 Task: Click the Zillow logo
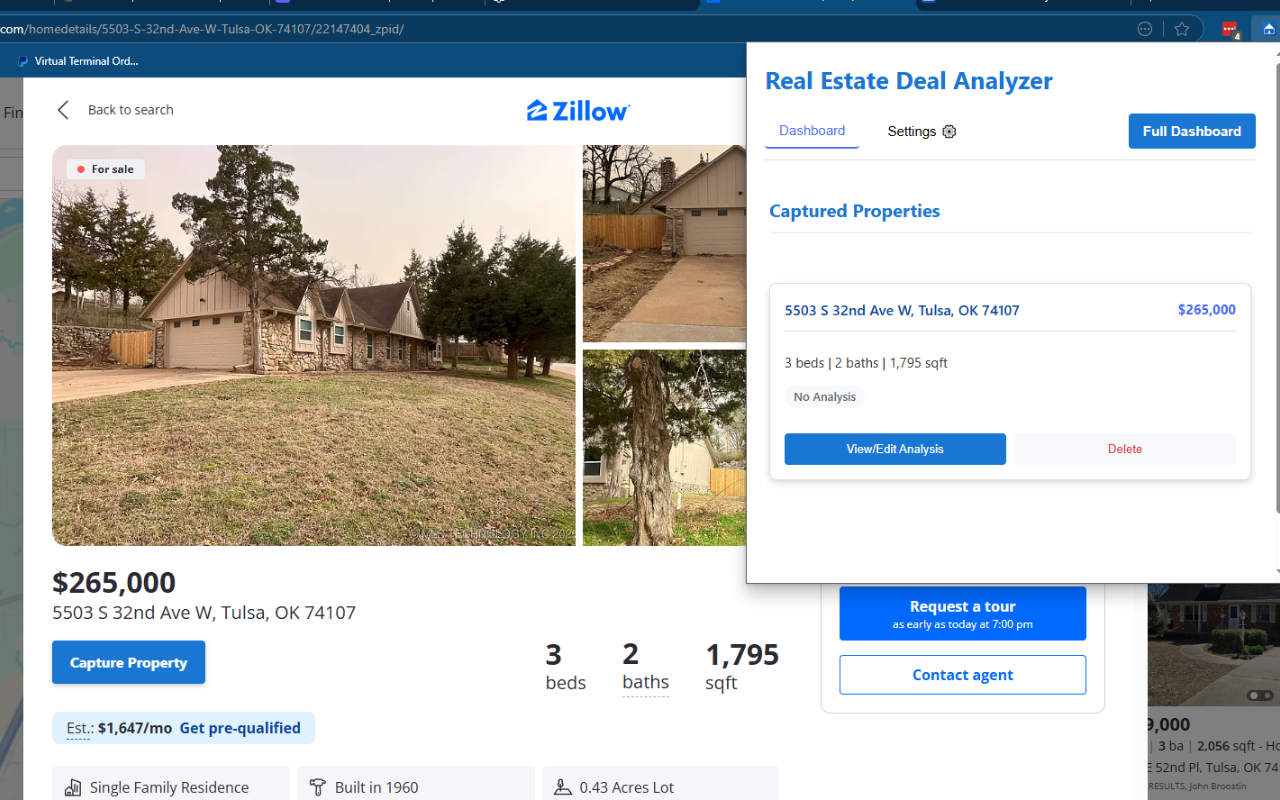[x=578, y=111]
